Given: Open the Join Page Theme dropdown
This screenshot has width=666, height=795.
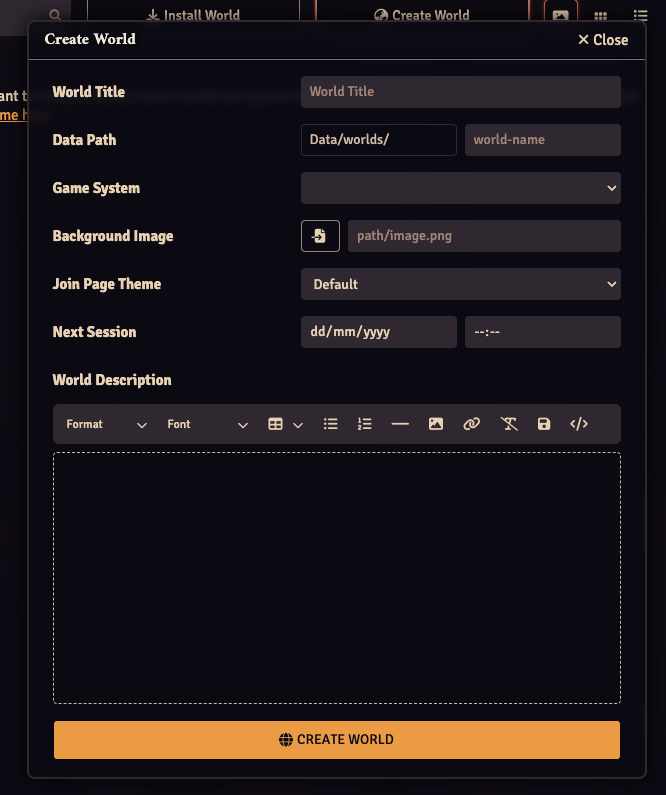Looking at the screenshot, I should coord(460,284).
